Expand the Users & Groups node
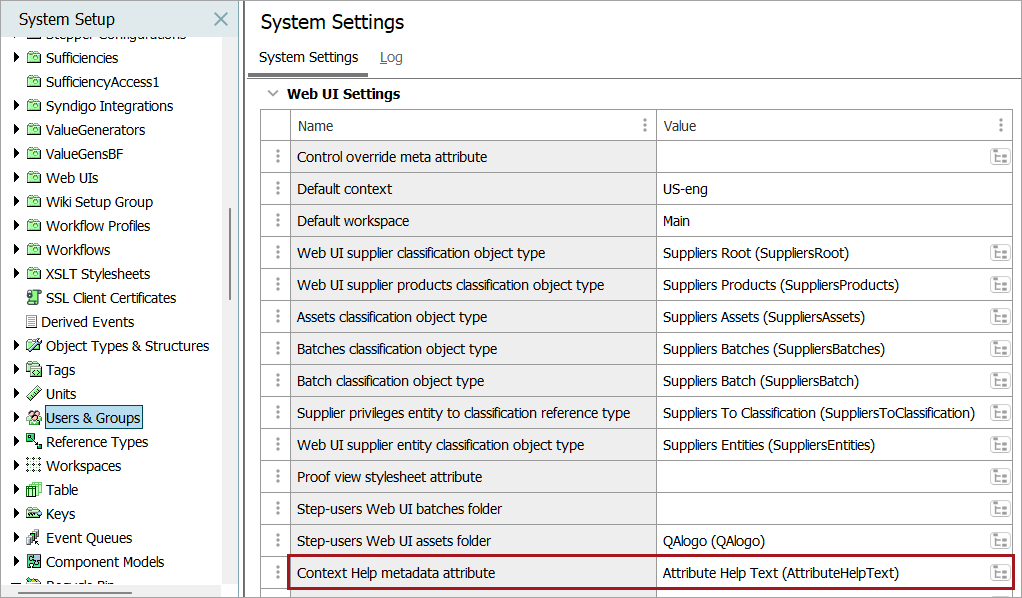 pos(16,418)
